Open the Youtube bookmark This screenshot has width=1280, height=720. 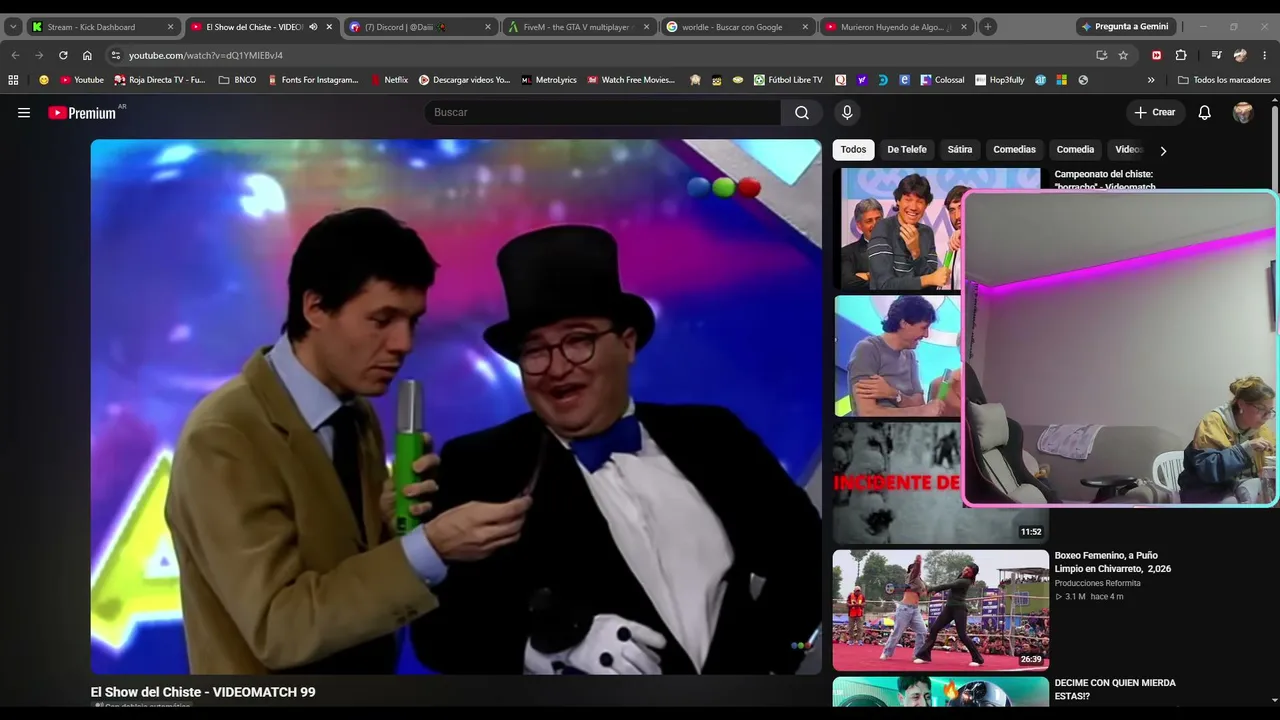tap(82, 80)
